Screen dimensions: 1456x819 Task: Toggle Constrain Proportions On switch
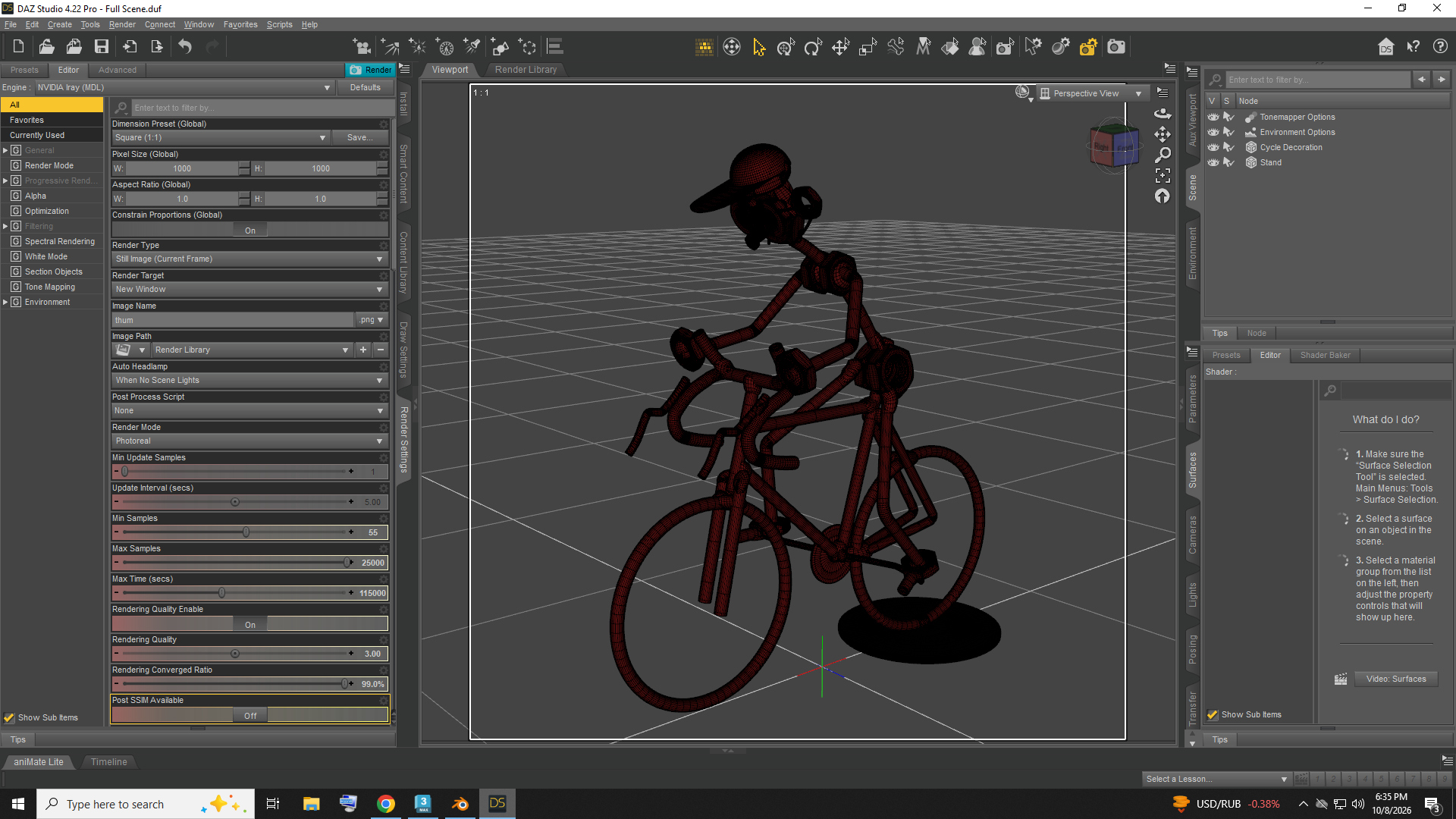tap(249, 231)
